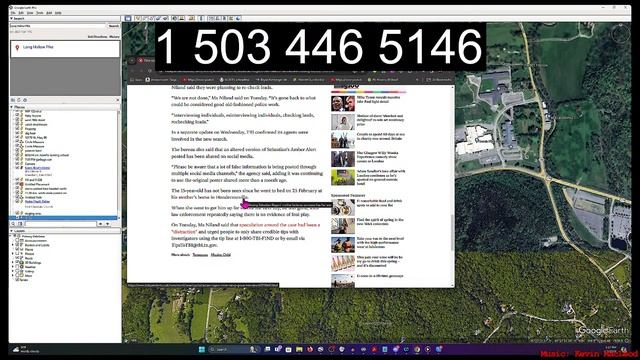Click the Google Earth search input field
This screenshot has height=360, width=640.
click(58, 26)
